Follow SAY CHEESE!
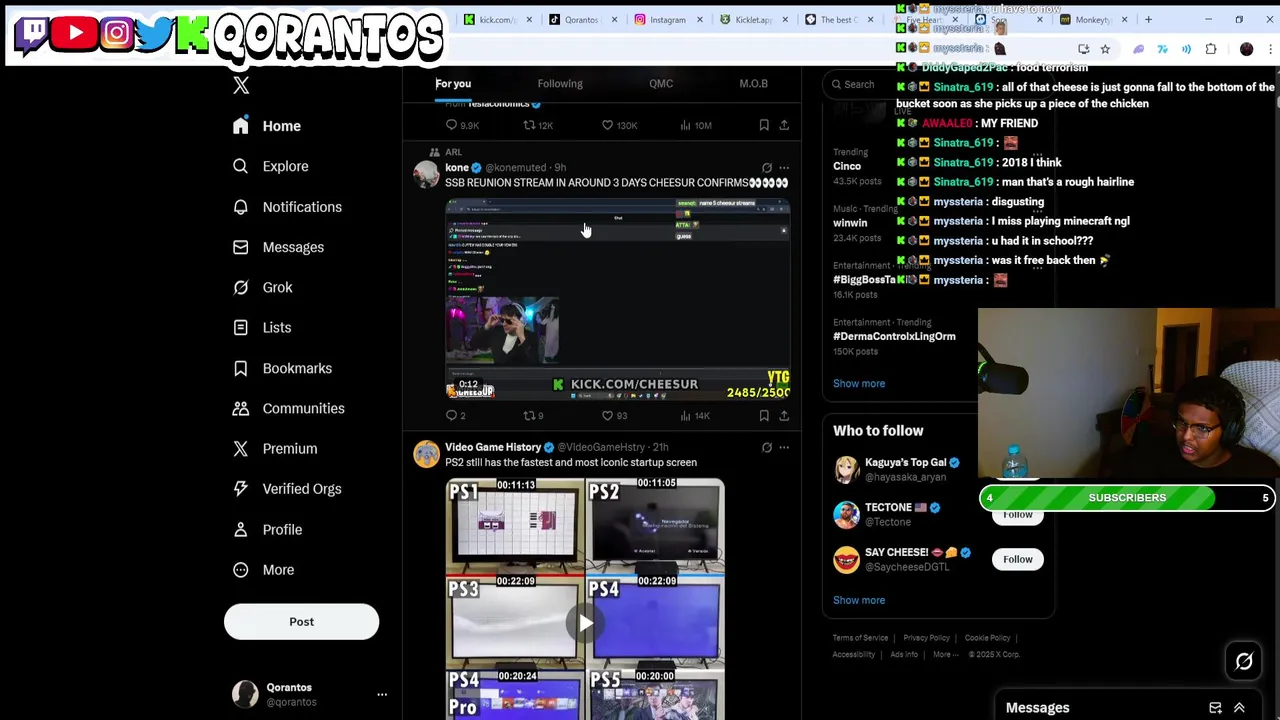This screenshot has width=1280, height=720. [x=1018, y=560]
